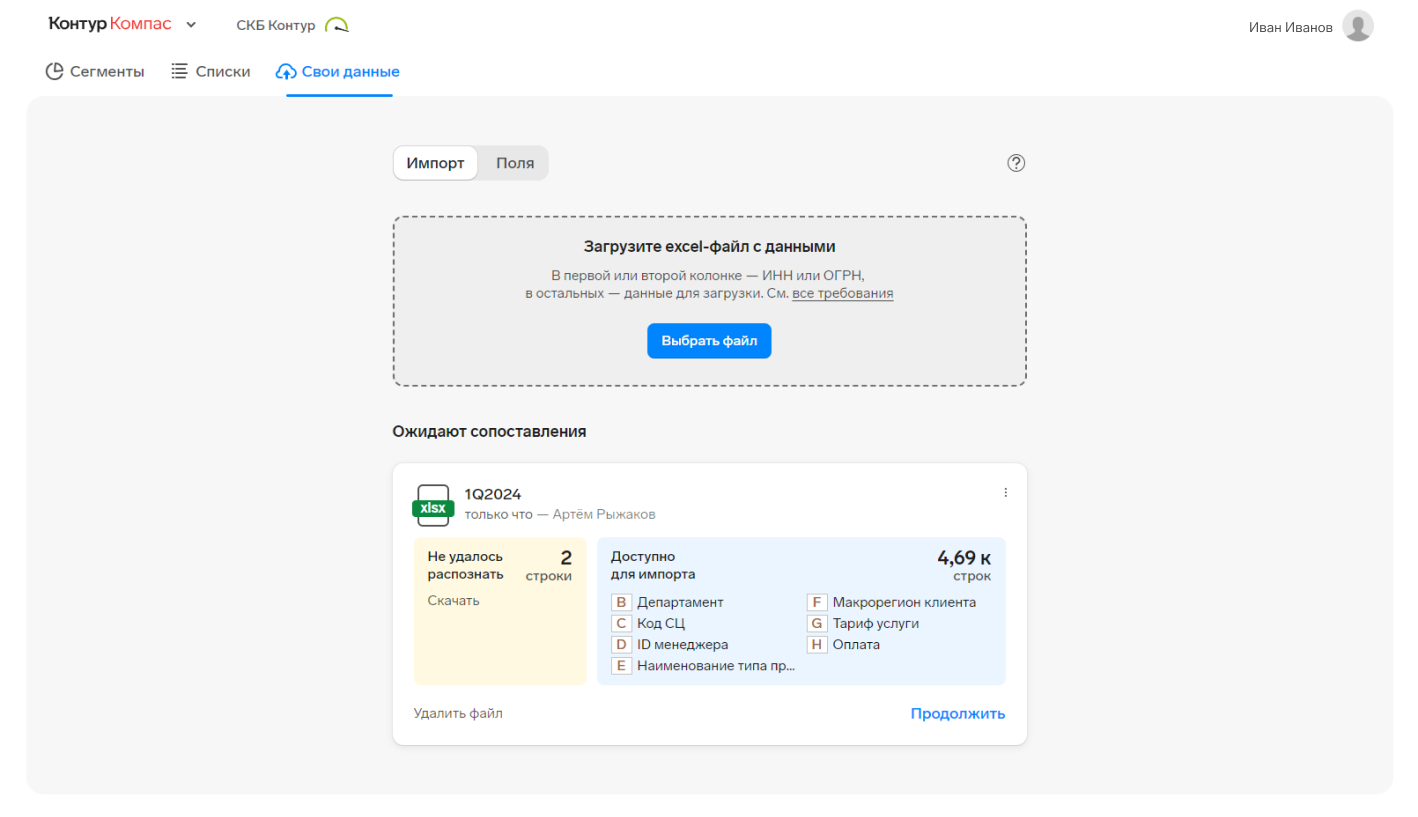
Task: Click the H column badge for Оплата
Action: pos(817,645)
